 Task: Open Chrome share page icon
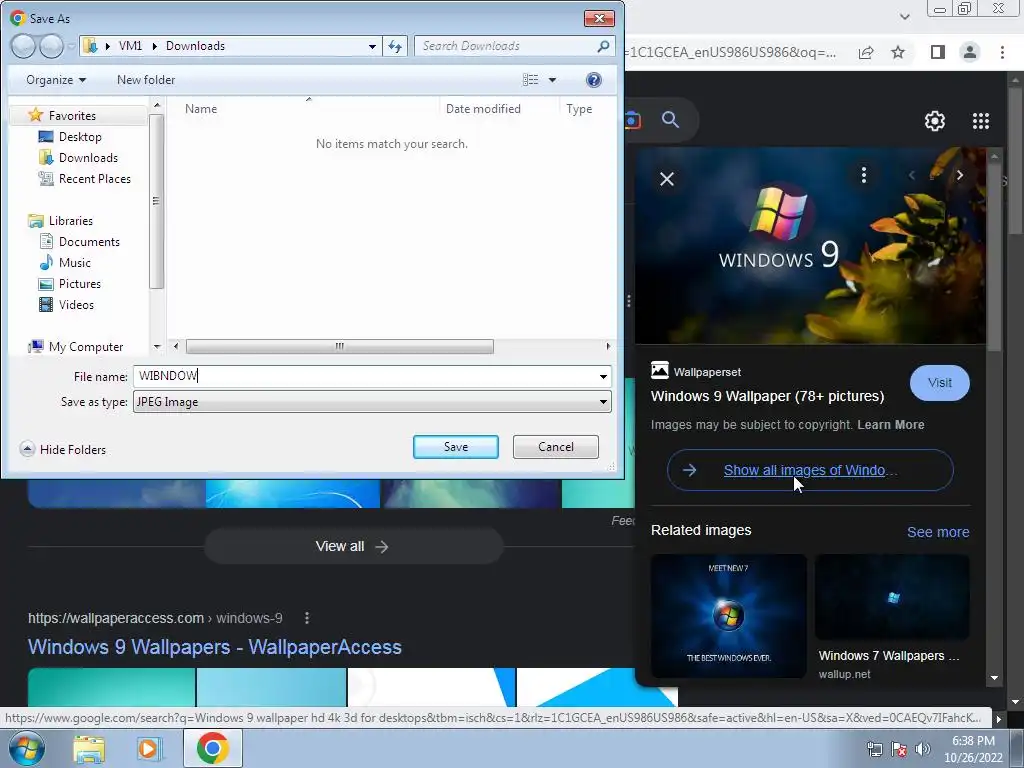click(x=866, y=52)
